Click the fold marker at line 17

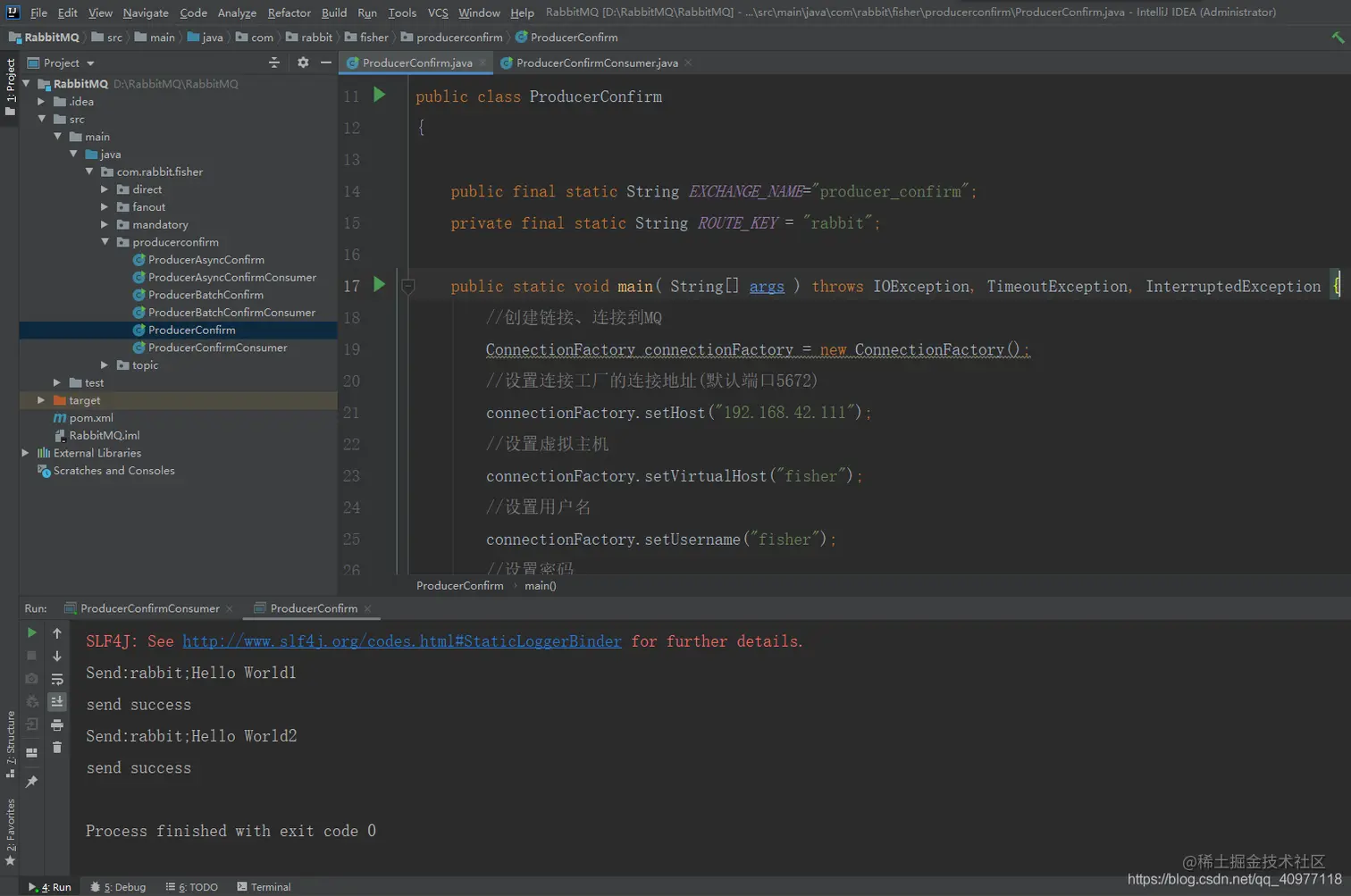pyautogui.click(x=407, y=287)
